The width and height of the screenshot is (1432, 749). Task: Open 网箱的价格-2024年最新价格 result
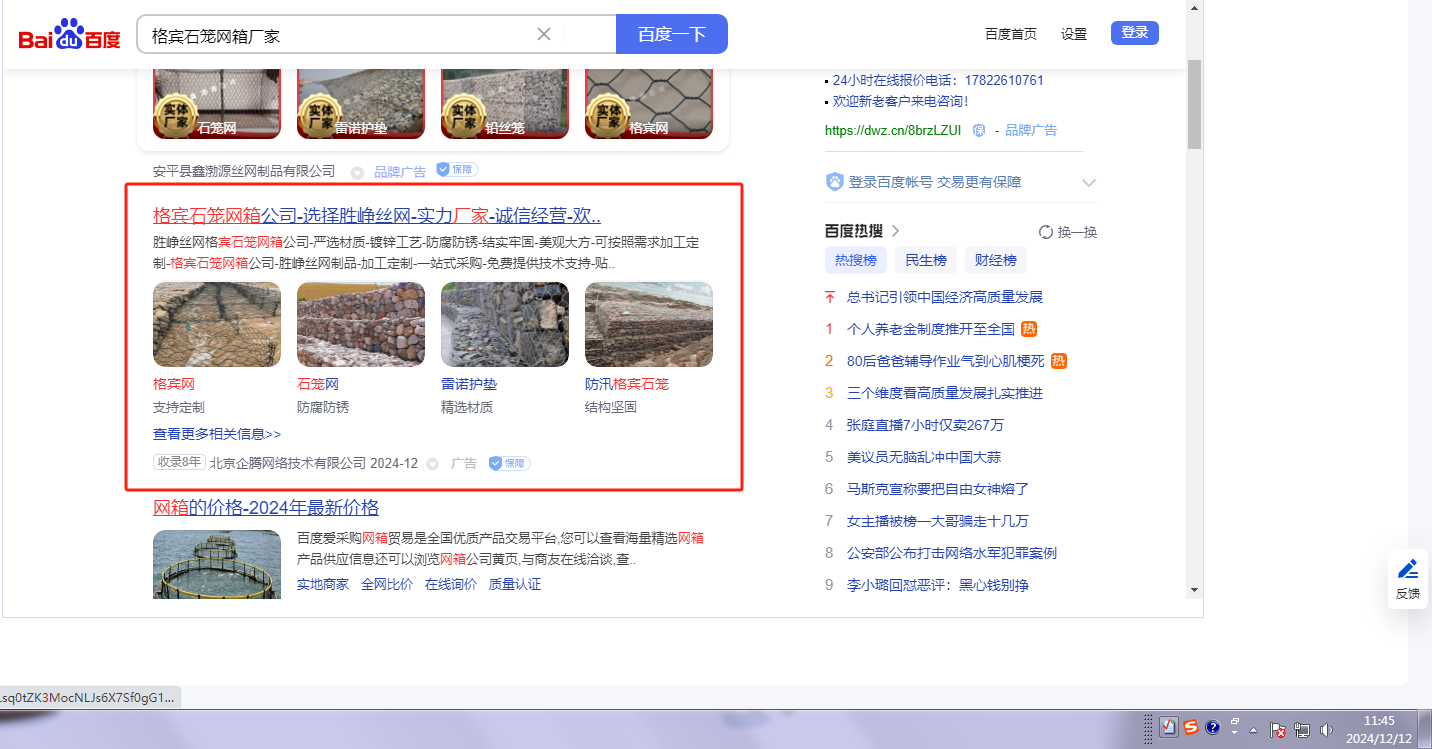point(266,508)
